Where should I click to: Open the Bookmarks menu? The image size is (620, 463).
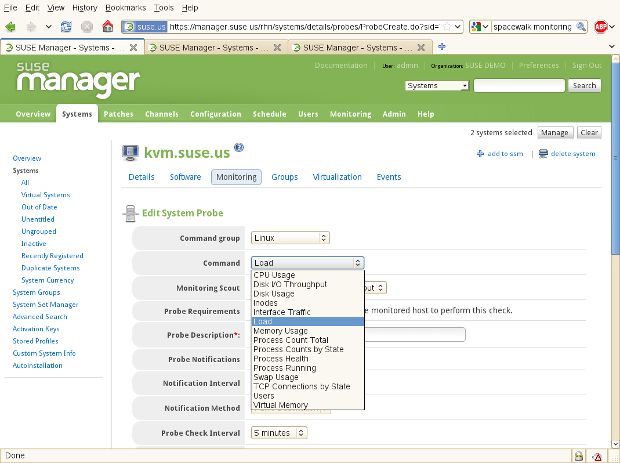[126, 8]
